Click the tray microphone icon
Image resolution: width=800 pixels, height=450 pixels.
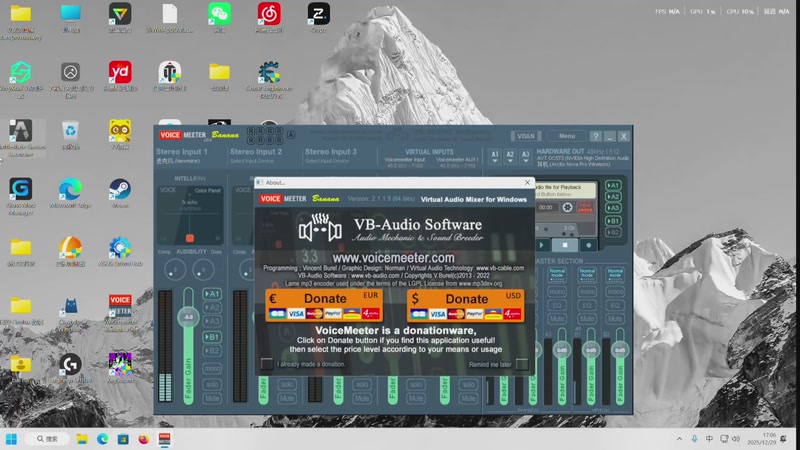694,439
